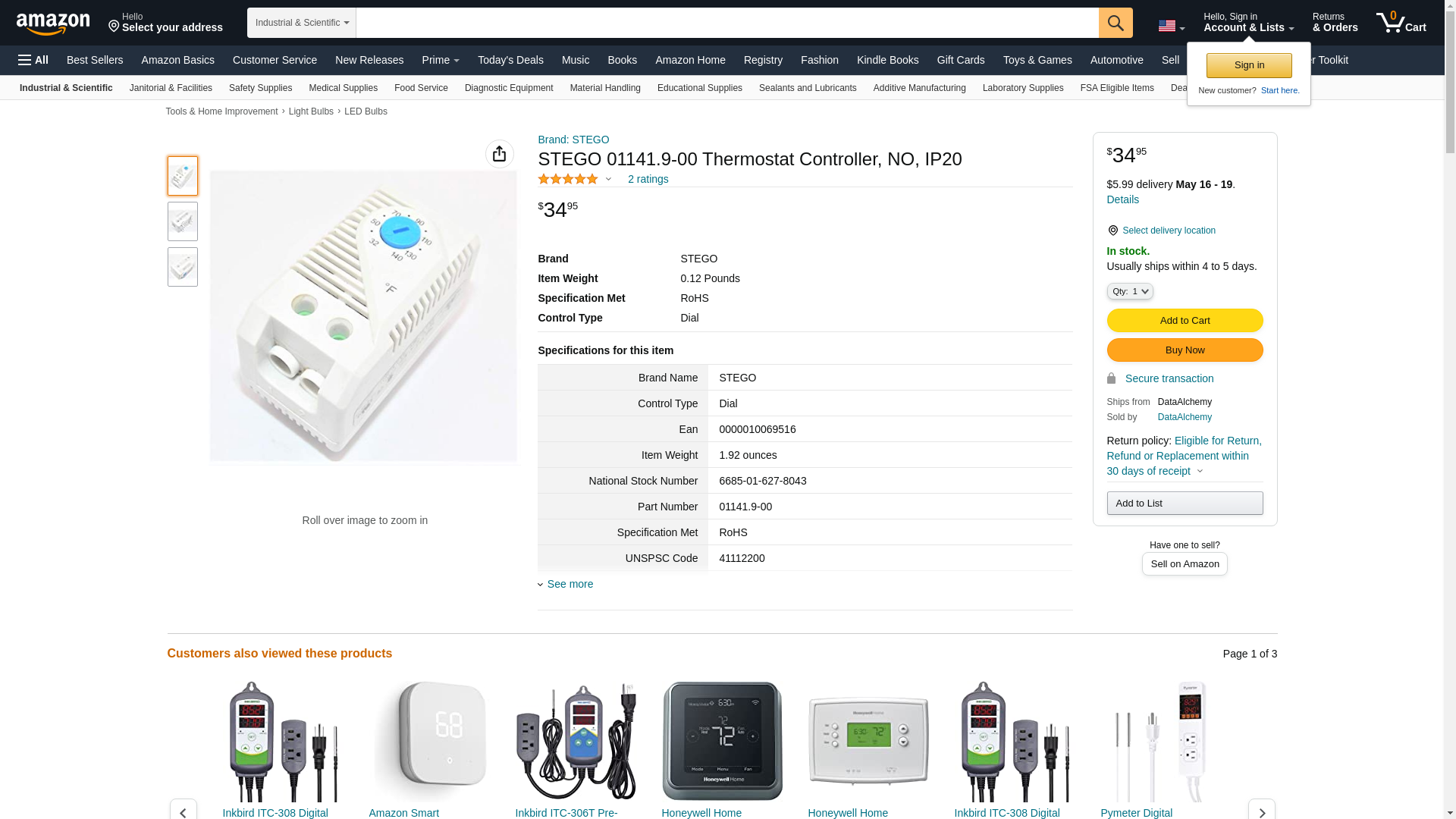The height and width of the screenshot is (819, 1456).
Task: Click inside the search input field
Action: pyautogui.click(x=726, y=23)
